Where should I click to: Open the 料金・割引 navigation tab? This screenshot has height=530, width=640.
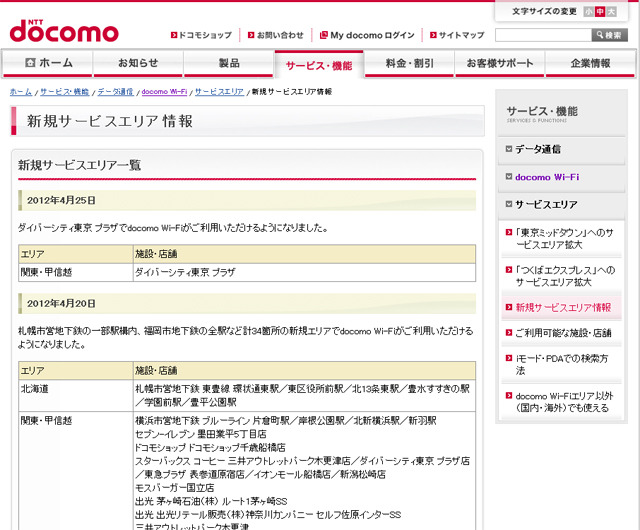click(x=409, y=63)
